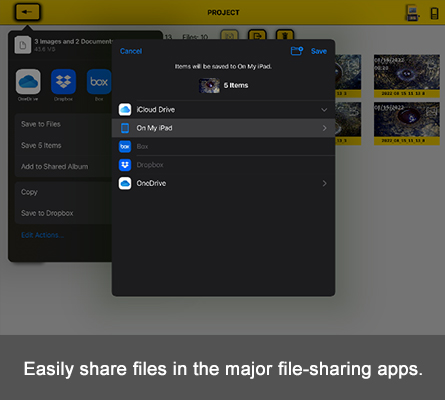Click the 5 Items preview thumbnail
The width and height of the screenshot is (445, 400).
[x=209, y=85]
